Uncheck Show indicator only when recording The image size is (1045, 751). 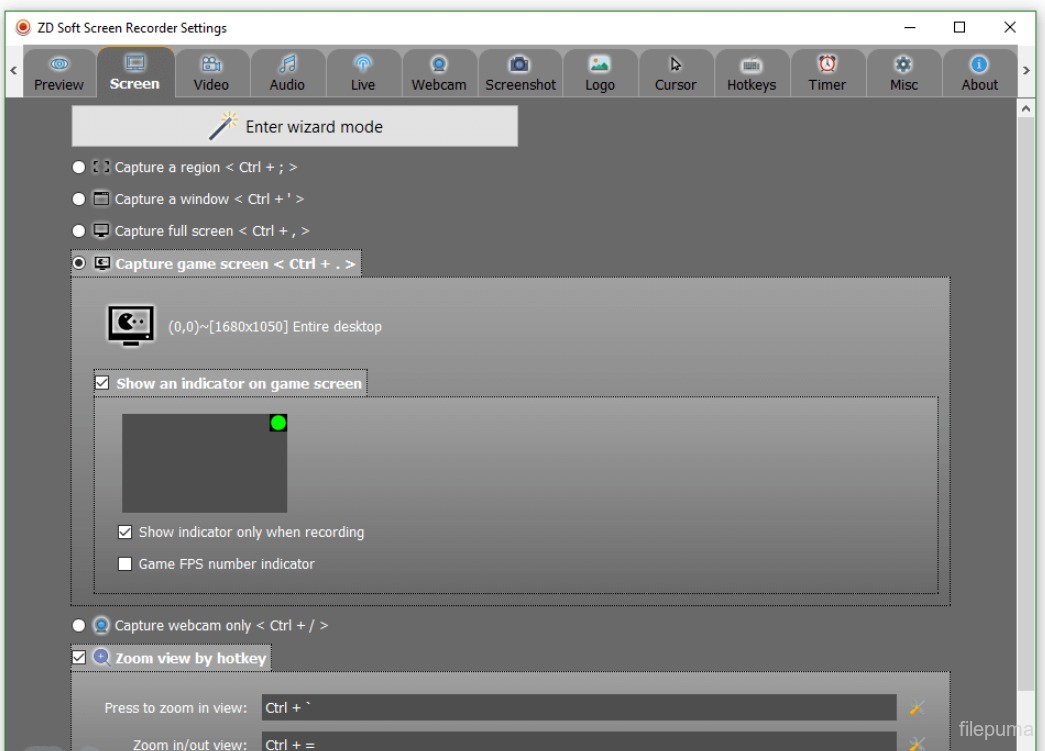[x=125, y=532]
